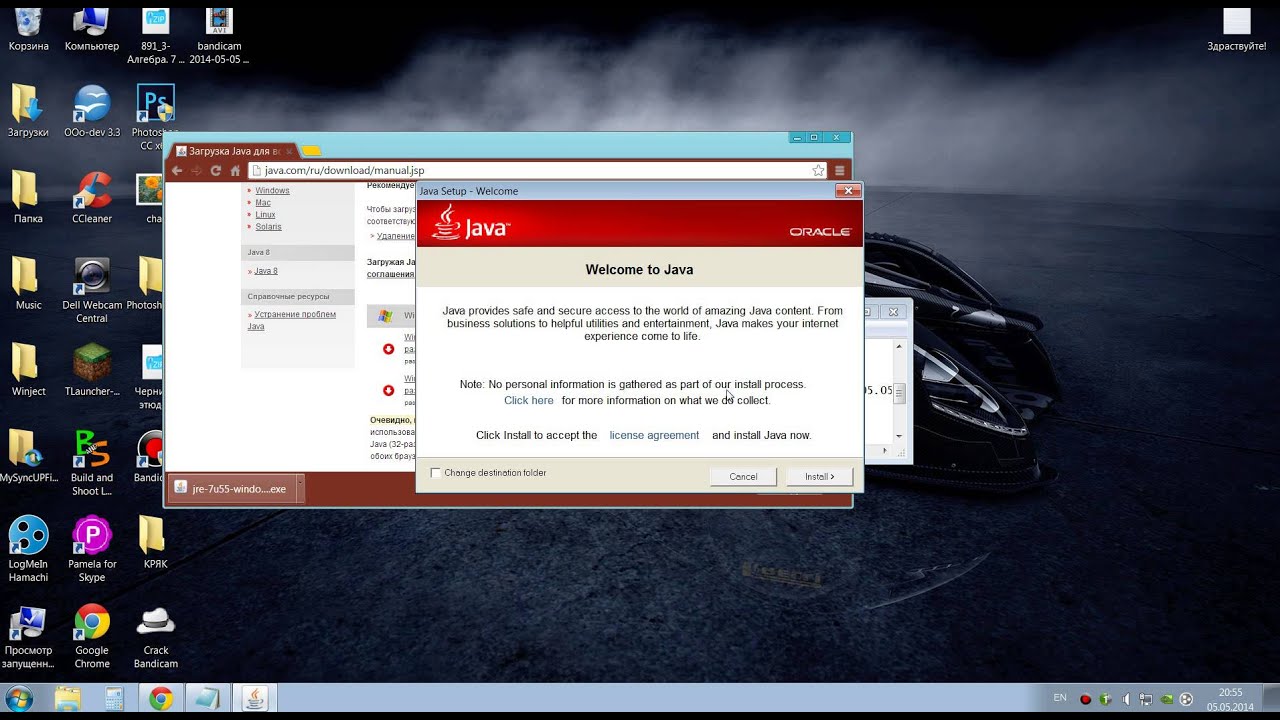Viewport: 1280px width, 720px height.
Task: Click the second red download arrow icon
Action: click(x=388, y=390)
